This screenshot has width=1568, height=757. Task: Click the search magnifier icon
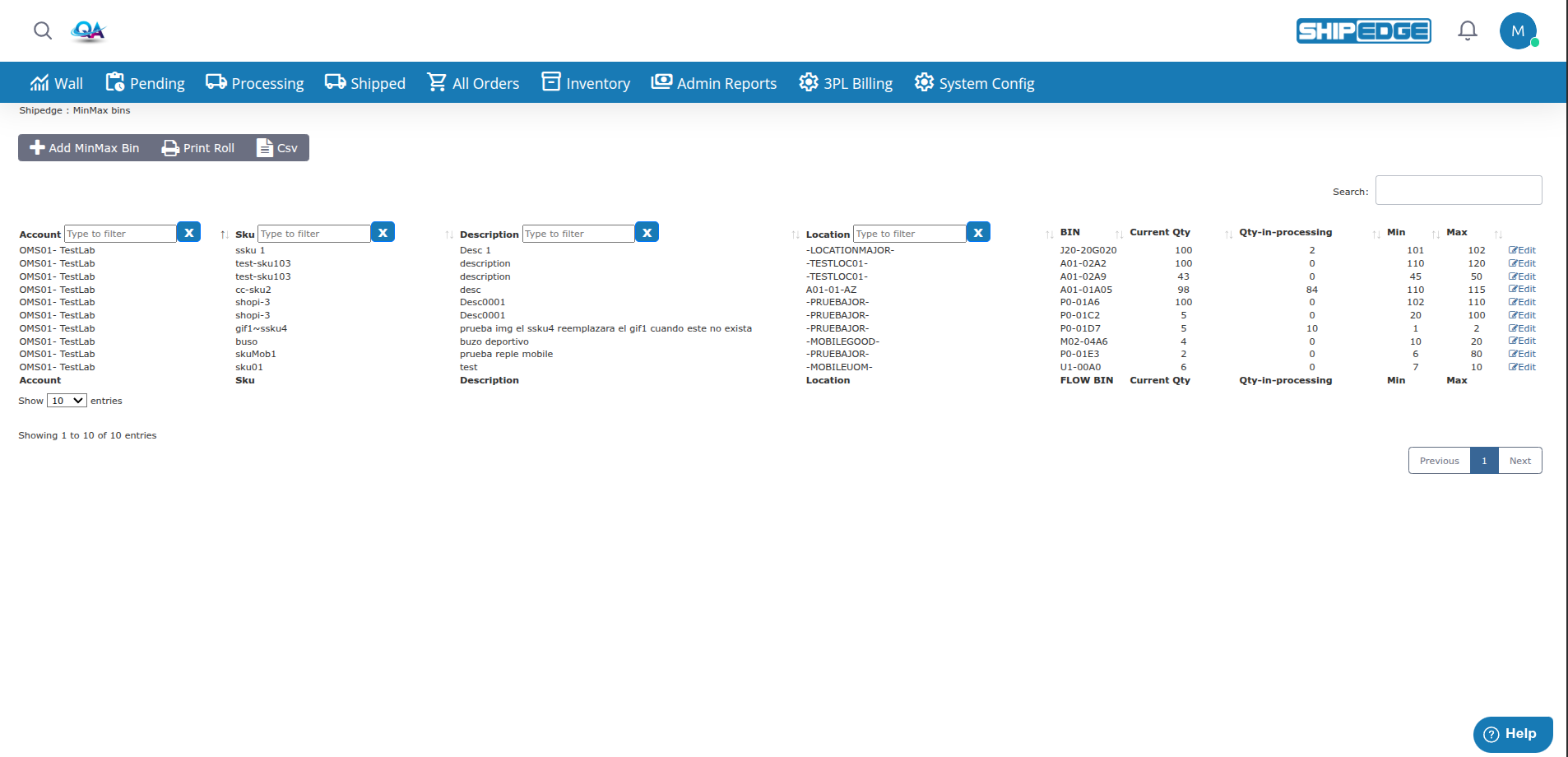pyautogui.click(x=43, y=31)
